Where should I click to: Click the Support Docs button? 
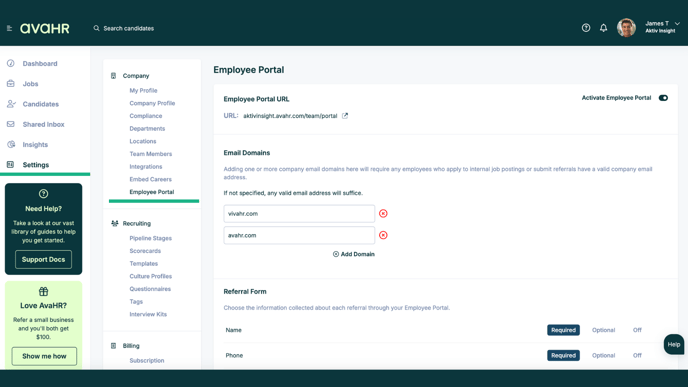coord(43,259)
